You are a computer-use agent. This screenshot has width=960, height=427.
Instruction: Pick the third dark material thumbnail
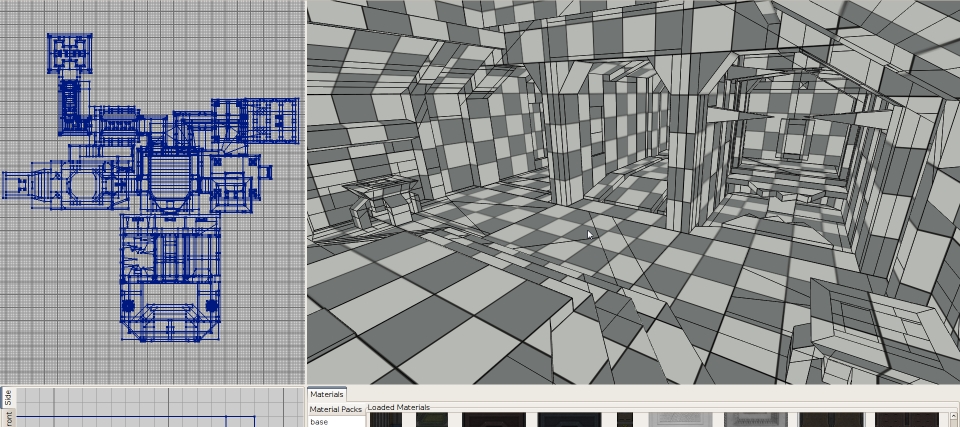click(493, 420)
